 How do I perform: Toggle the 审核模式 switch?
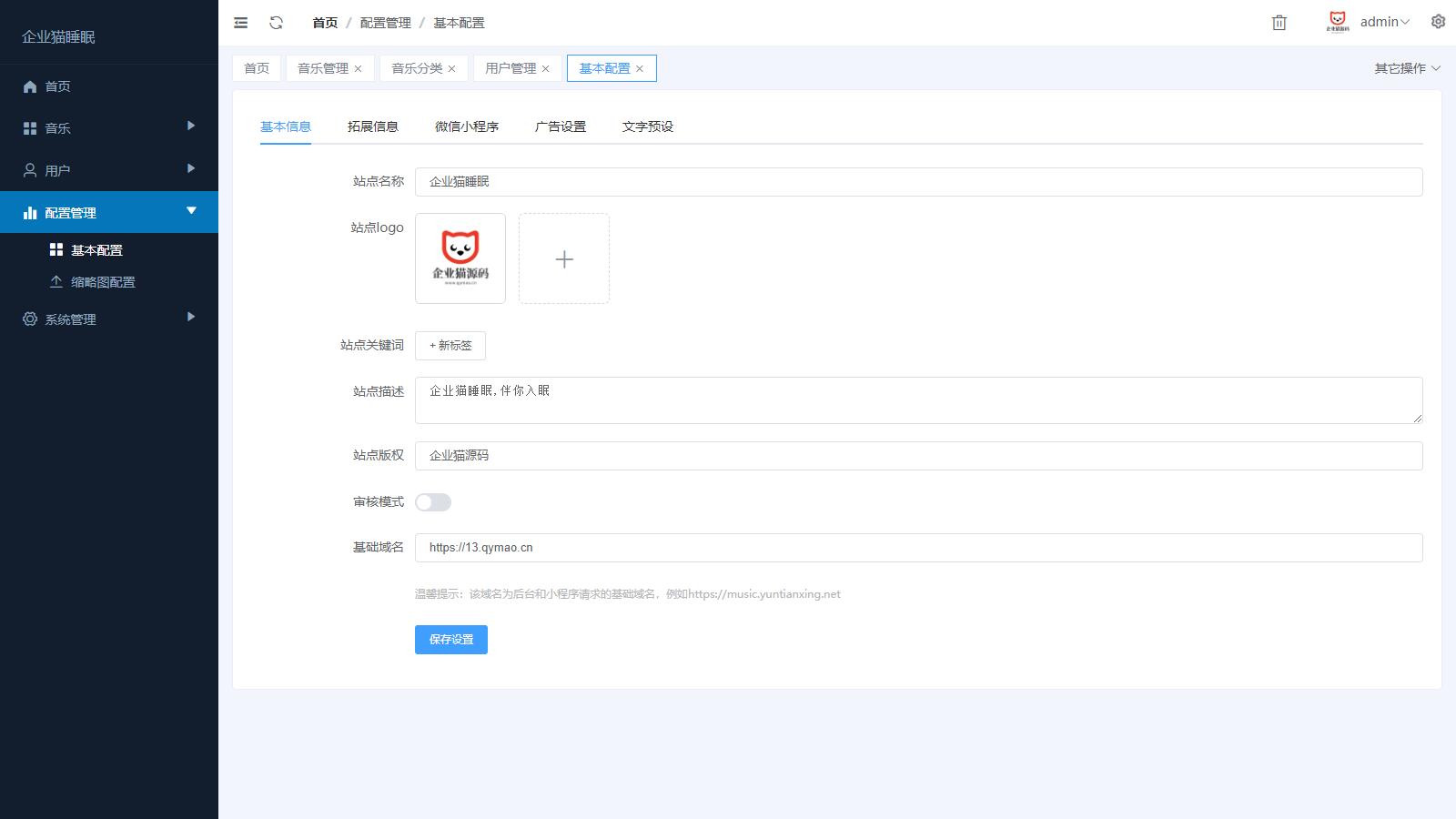[433, 502]
